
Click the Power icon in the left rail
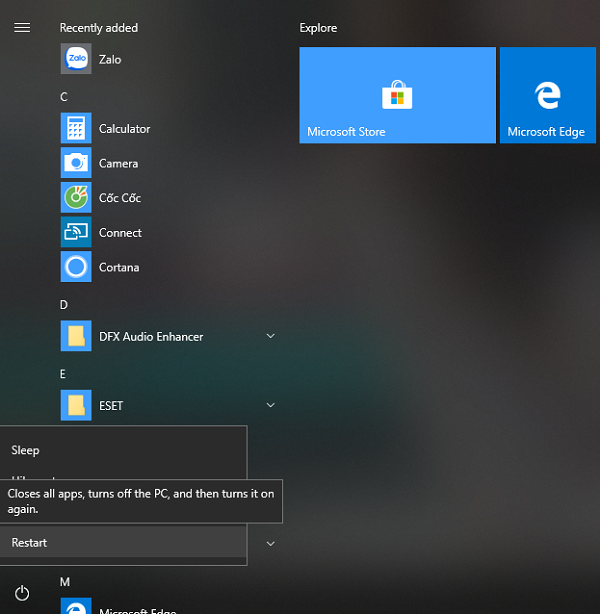coord(22,593)
